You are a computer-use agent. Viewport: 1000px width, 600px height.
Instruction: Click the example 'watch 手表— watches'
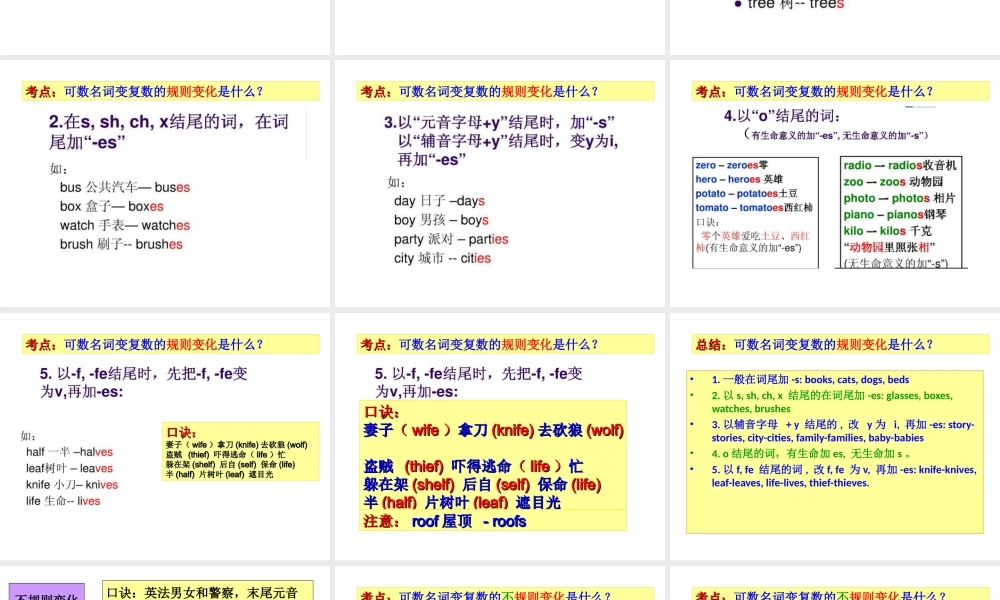(125, 226)
